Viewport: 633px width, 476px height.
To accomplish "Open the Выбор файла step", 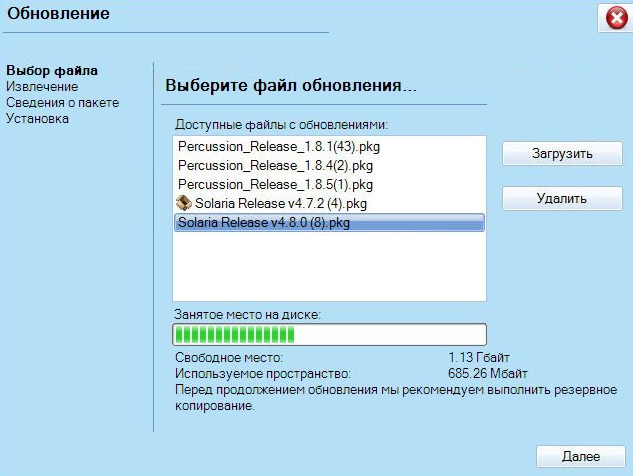I will coord(52,71).
